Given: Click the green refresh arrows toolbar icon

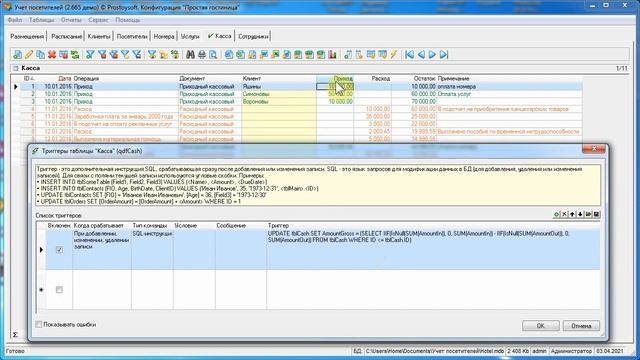Looking at the screenshot, I should click(75, 55).
